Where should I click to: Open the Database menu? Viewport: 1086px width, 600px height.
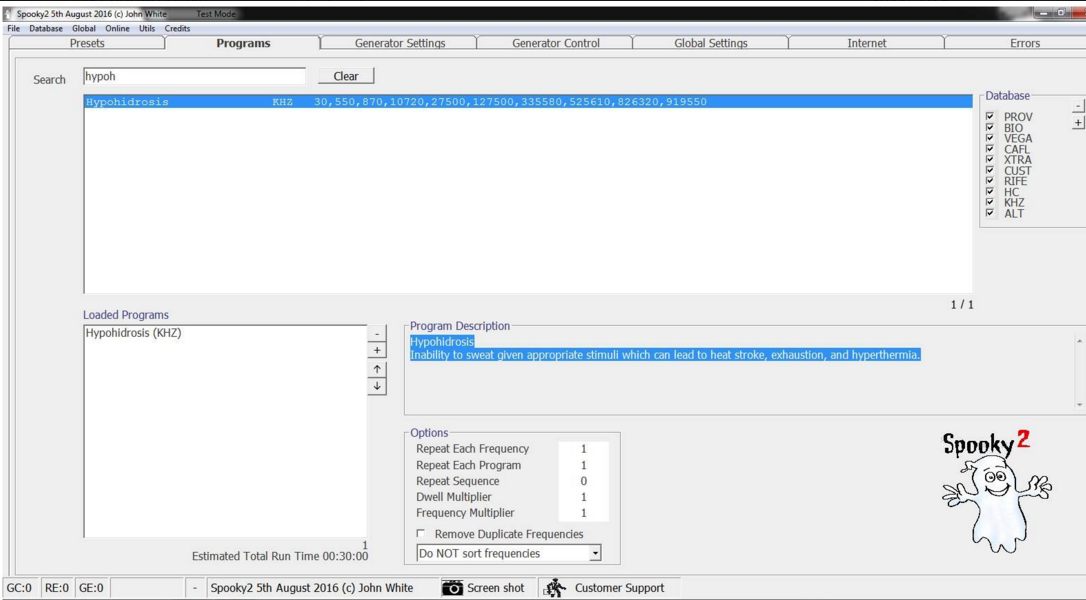[46, 28]
